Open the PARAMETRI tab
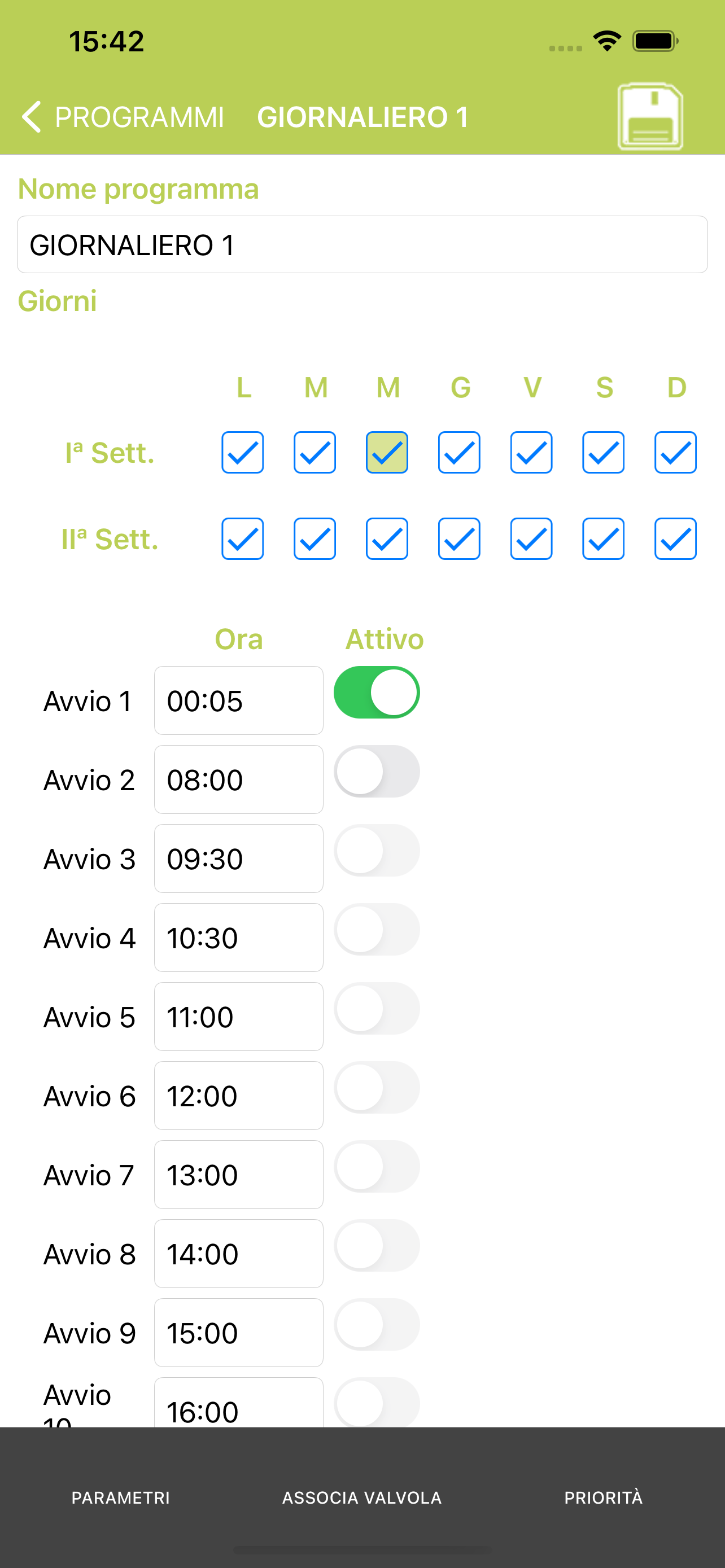 [x=120, y=1497]
